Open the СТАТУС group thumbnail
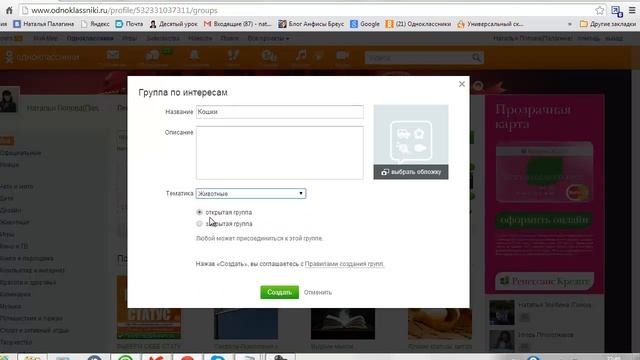The width and height of the screenshot is (640, 360). click(x=149, y=308)
